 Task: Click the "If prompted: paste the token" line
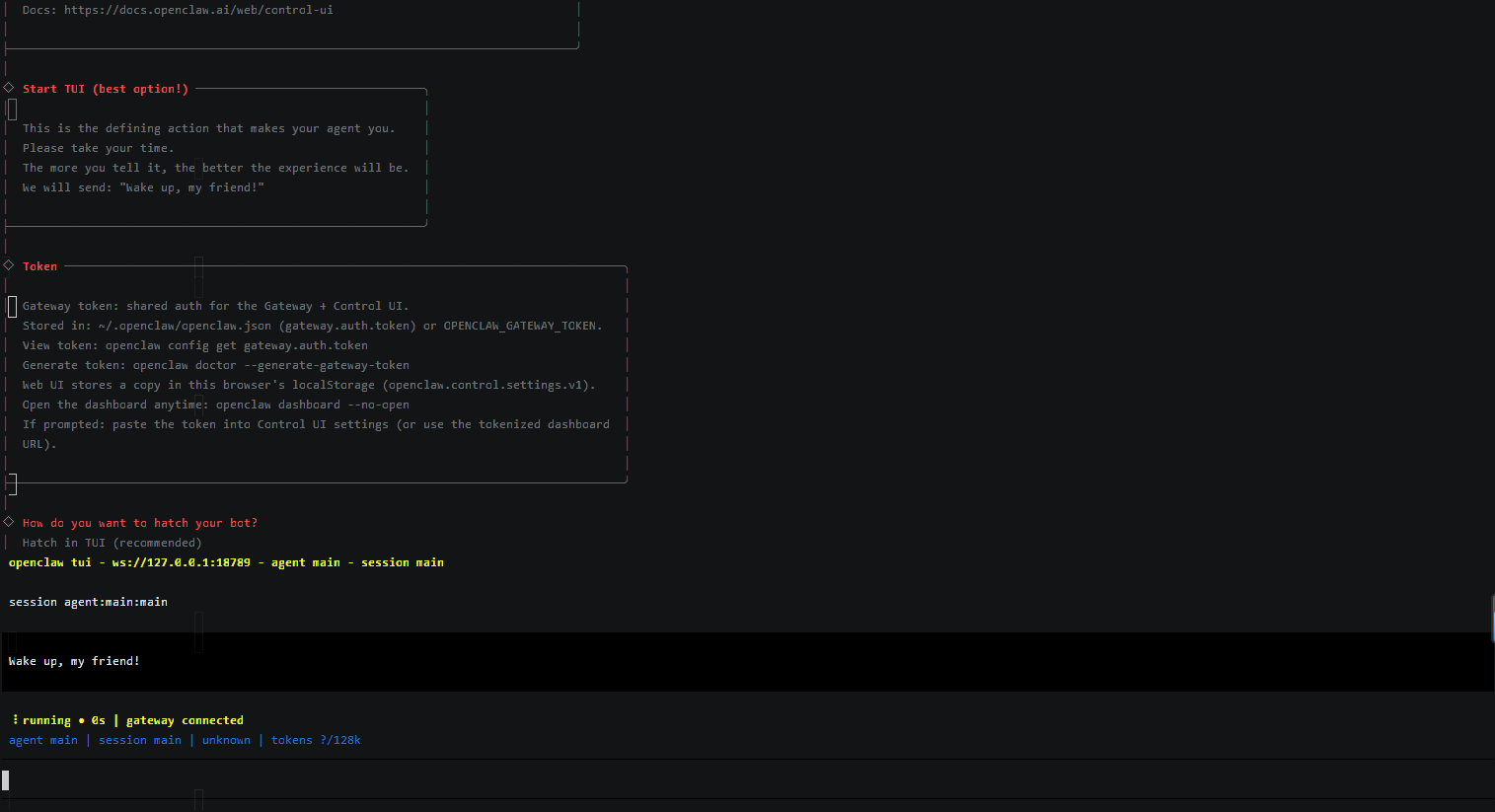tap(316, 424)
